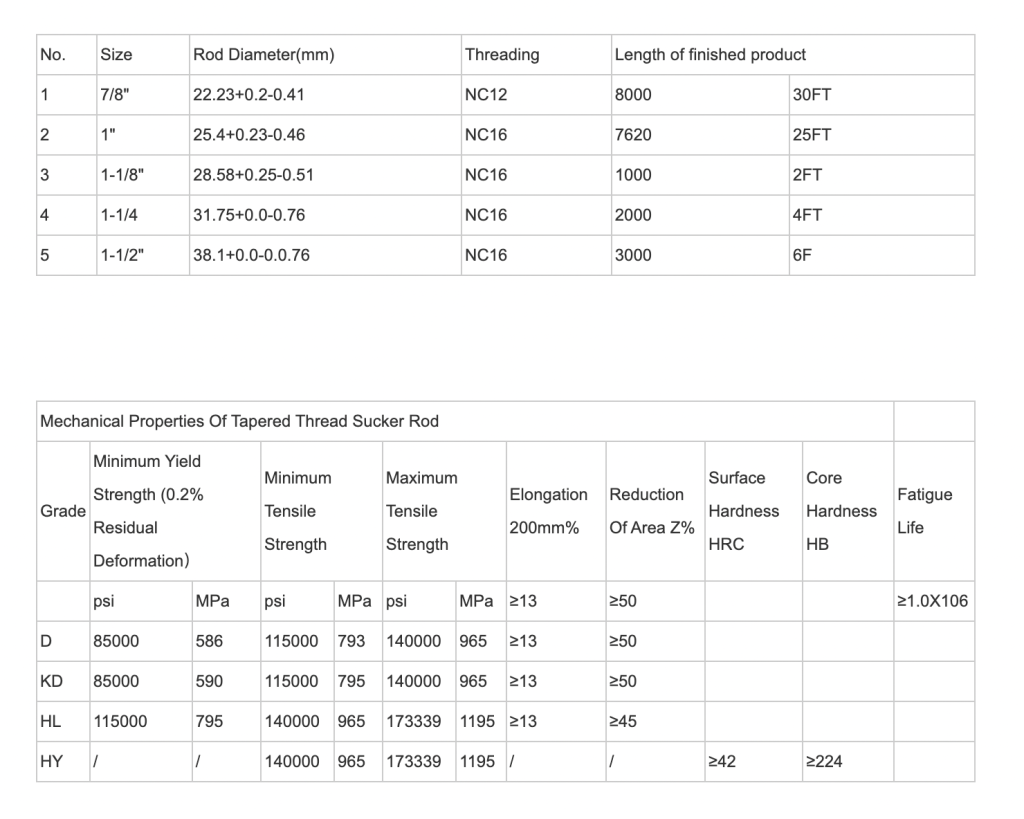Click the Length of finished product header

pos(710,55)
